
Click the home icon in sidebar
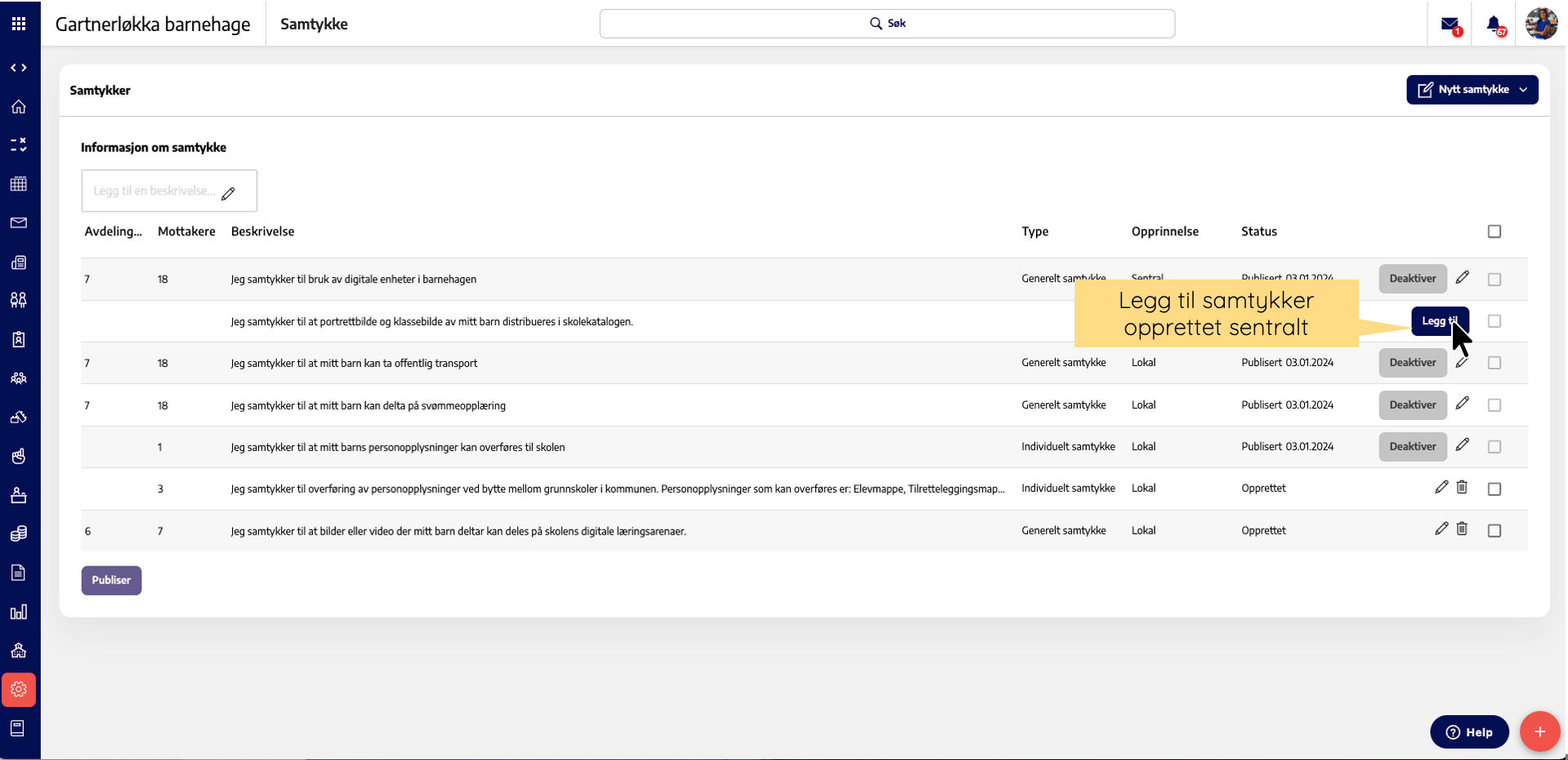pyautogui.click(x=19, y=107)
